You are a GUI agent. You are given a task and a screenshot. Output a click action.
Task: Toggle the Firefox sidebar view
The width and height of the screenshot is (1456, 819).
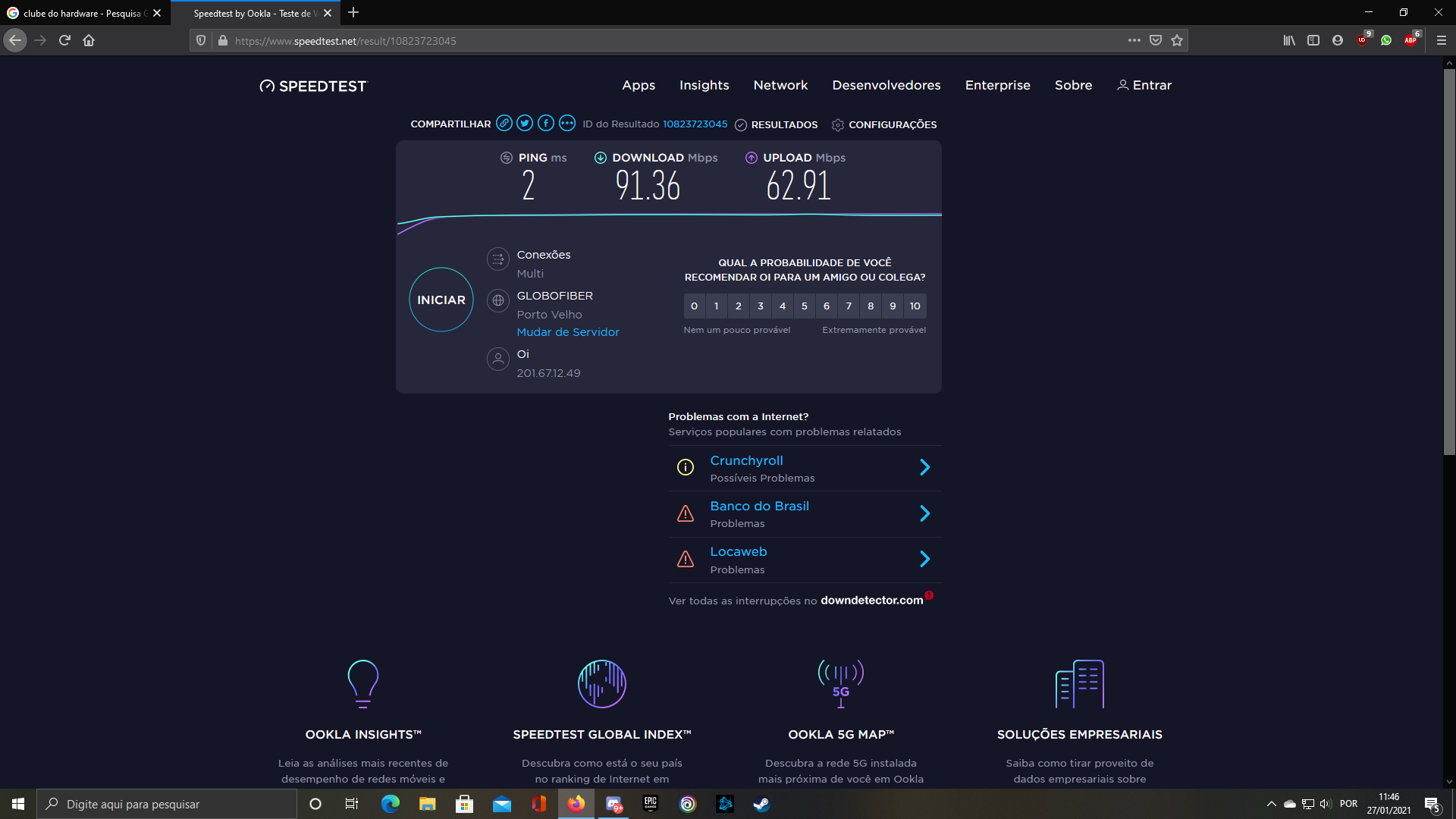pos(1313,40)
